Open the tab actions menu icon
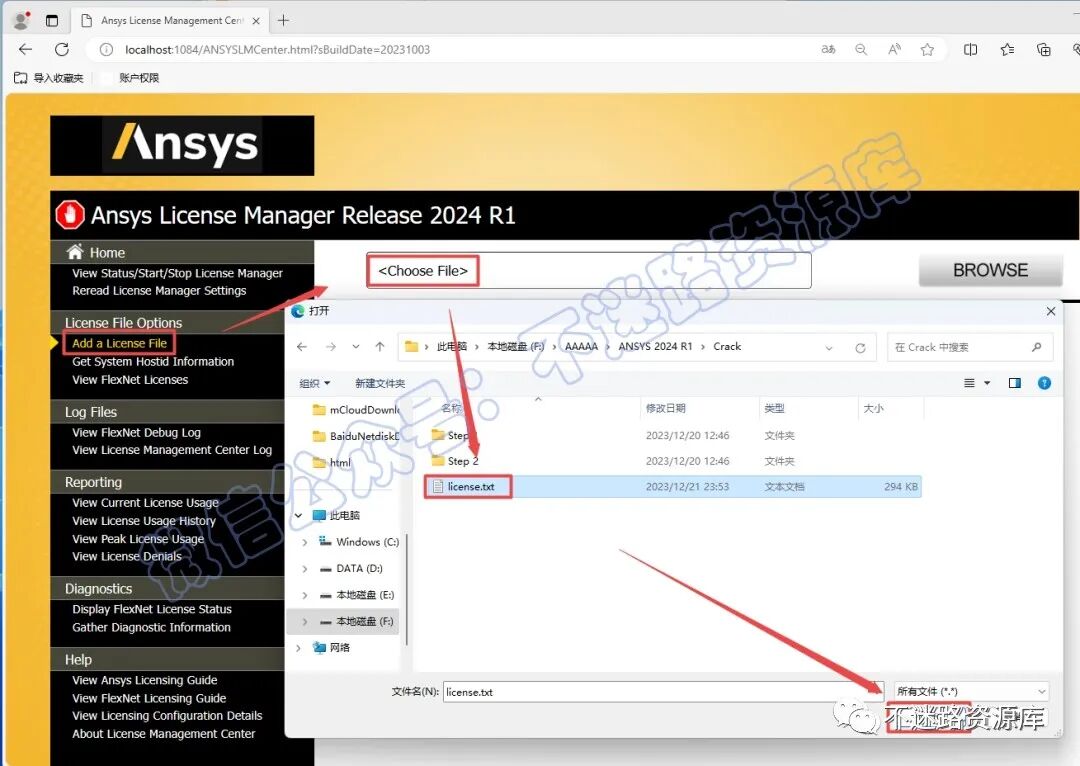Image resolution: width=1080 pixels, height=766 pixels. point(52,20)
